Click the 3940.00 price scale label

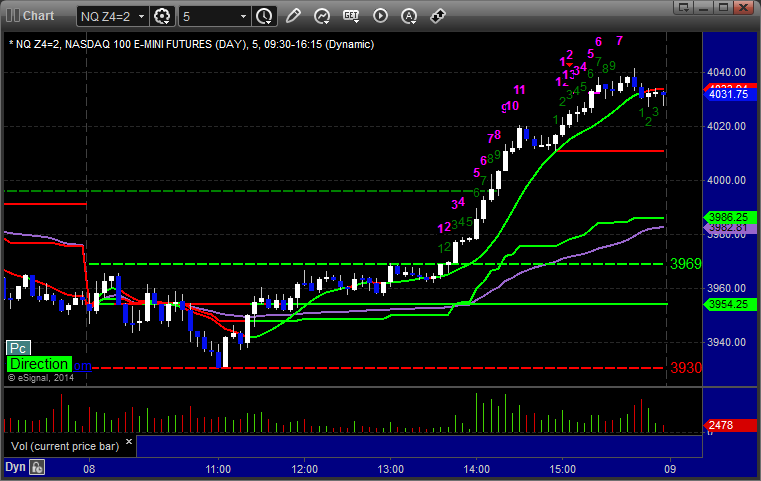point(727,342)
